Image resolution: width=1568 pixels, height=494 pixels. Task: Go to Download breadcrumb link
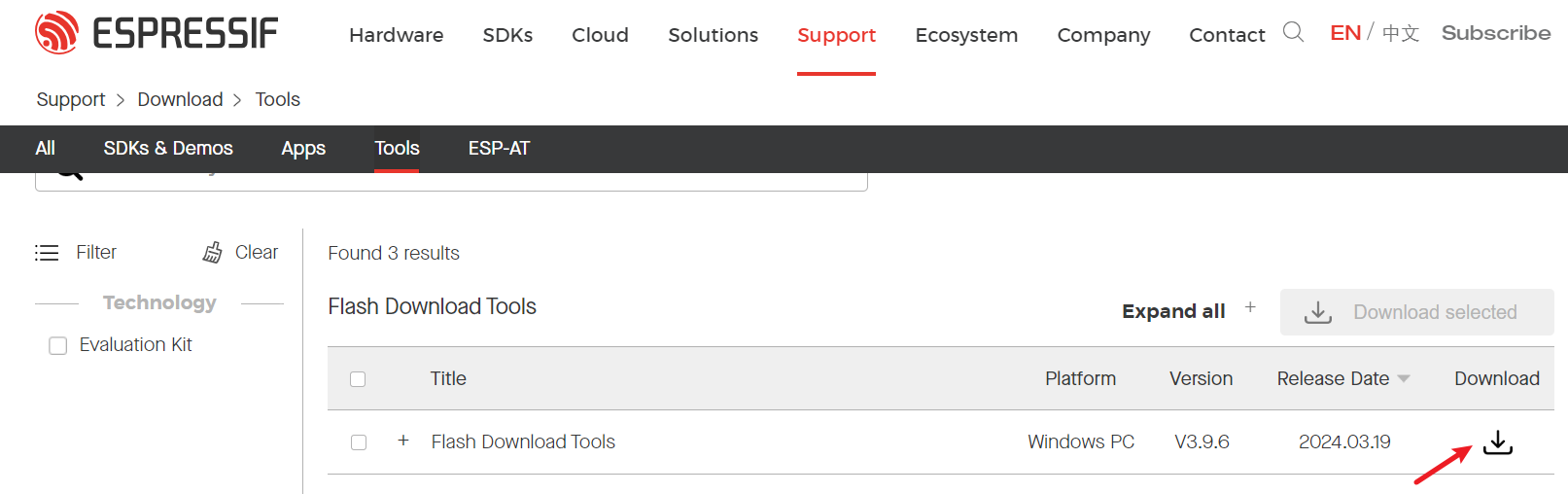(180, 99)
